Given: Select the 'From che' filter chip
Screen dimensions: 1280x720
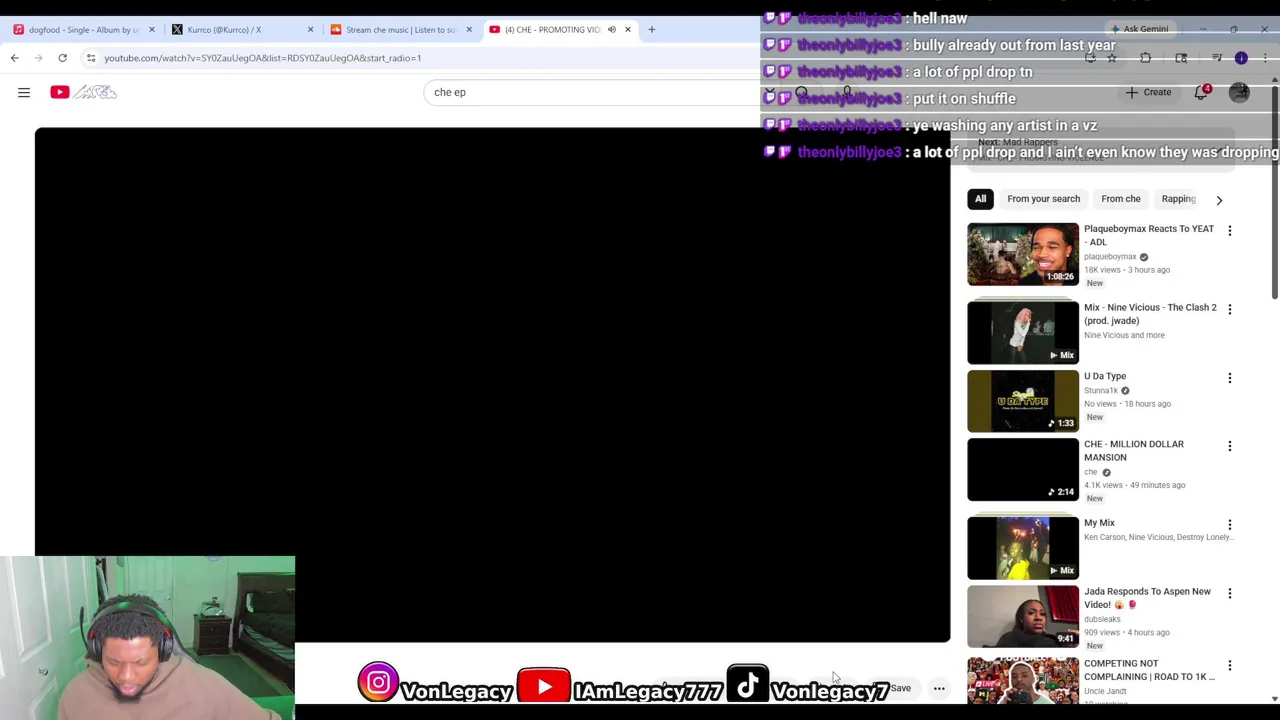Looking at the screenshot, I should coord(1121,199).
